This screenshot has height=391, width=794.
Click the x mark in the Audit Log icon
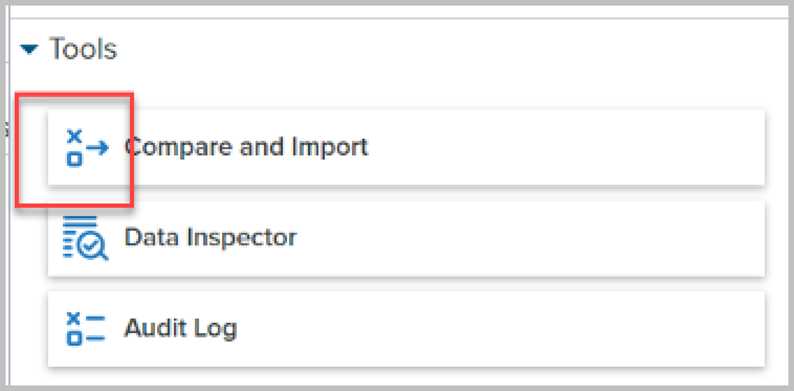(x=74, y=318)
